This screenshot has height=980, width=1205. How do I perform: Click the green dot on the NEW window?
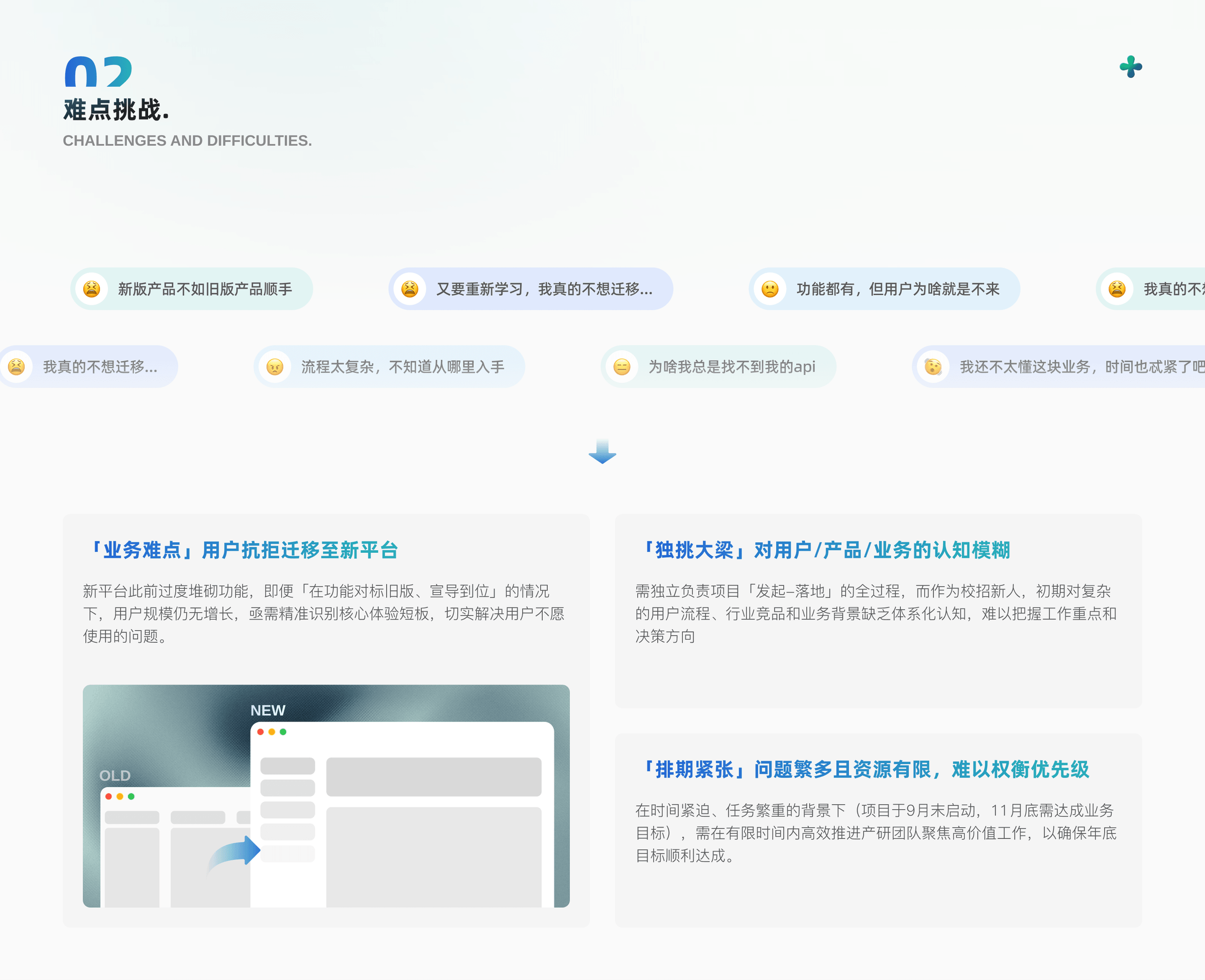coord(283,732)
